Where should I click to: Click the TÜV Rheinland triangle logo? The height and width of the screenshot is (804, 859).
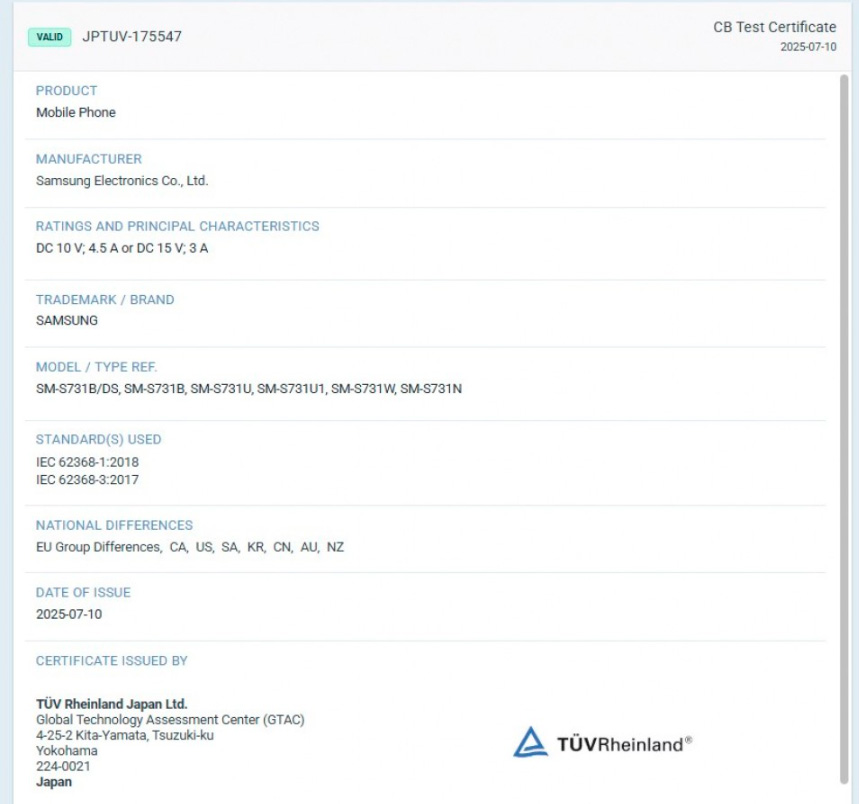point(530,742)
